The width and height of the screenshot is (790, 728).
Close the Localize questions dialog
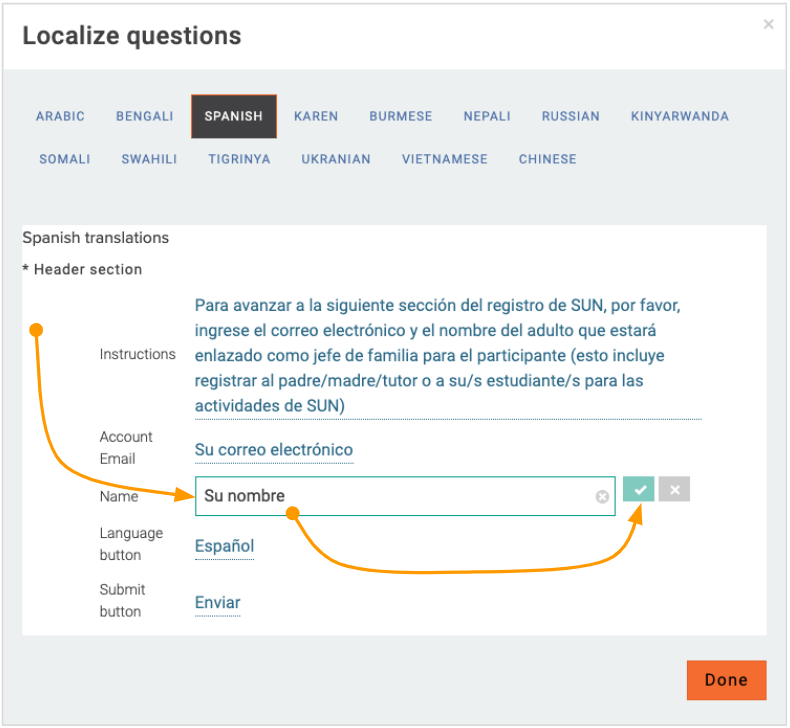(768, 25)
